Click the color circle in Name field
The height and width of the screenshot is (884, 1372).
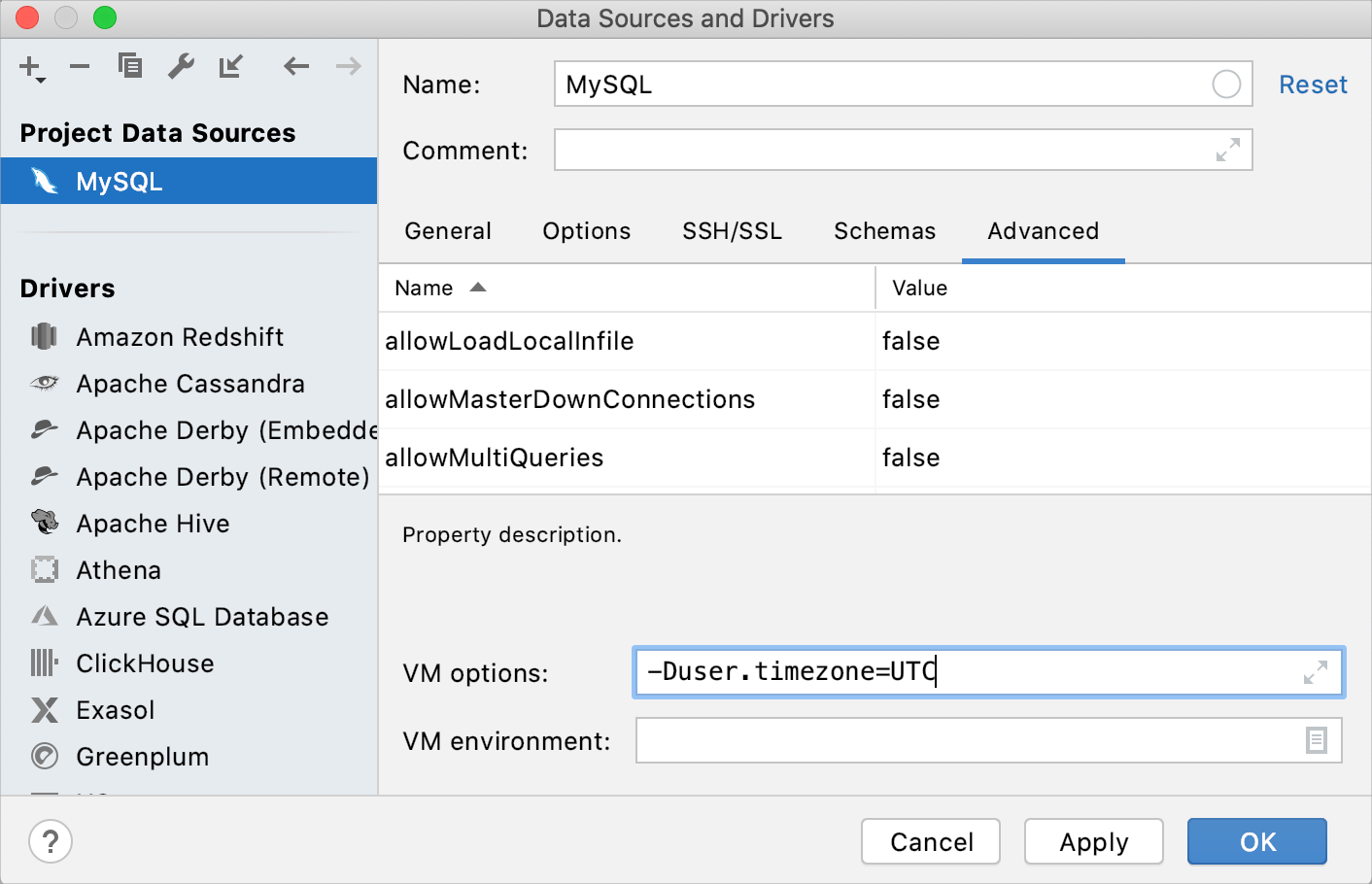tap(1226, 85)
